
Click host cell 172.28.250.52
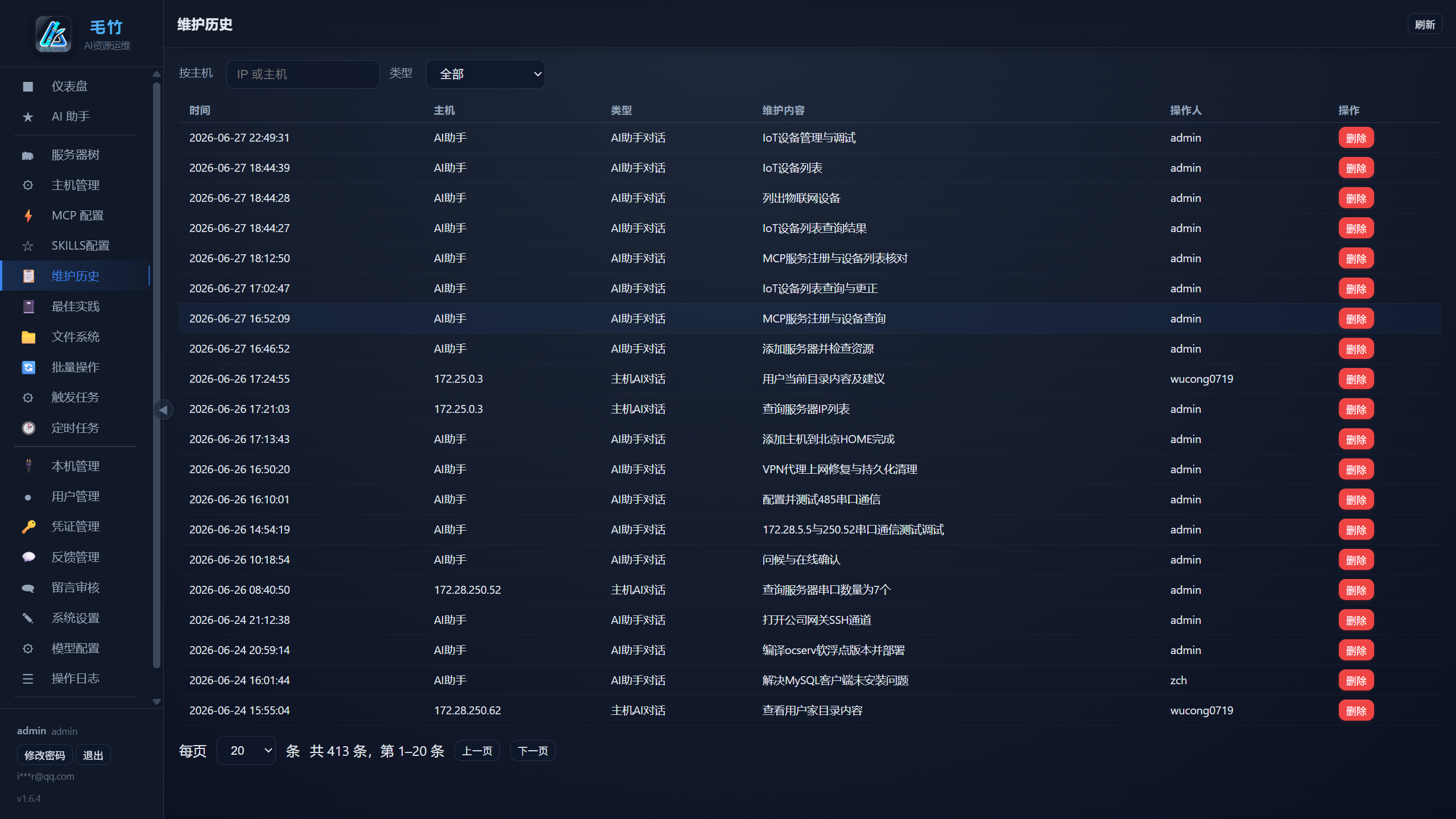tap(468, 590)
